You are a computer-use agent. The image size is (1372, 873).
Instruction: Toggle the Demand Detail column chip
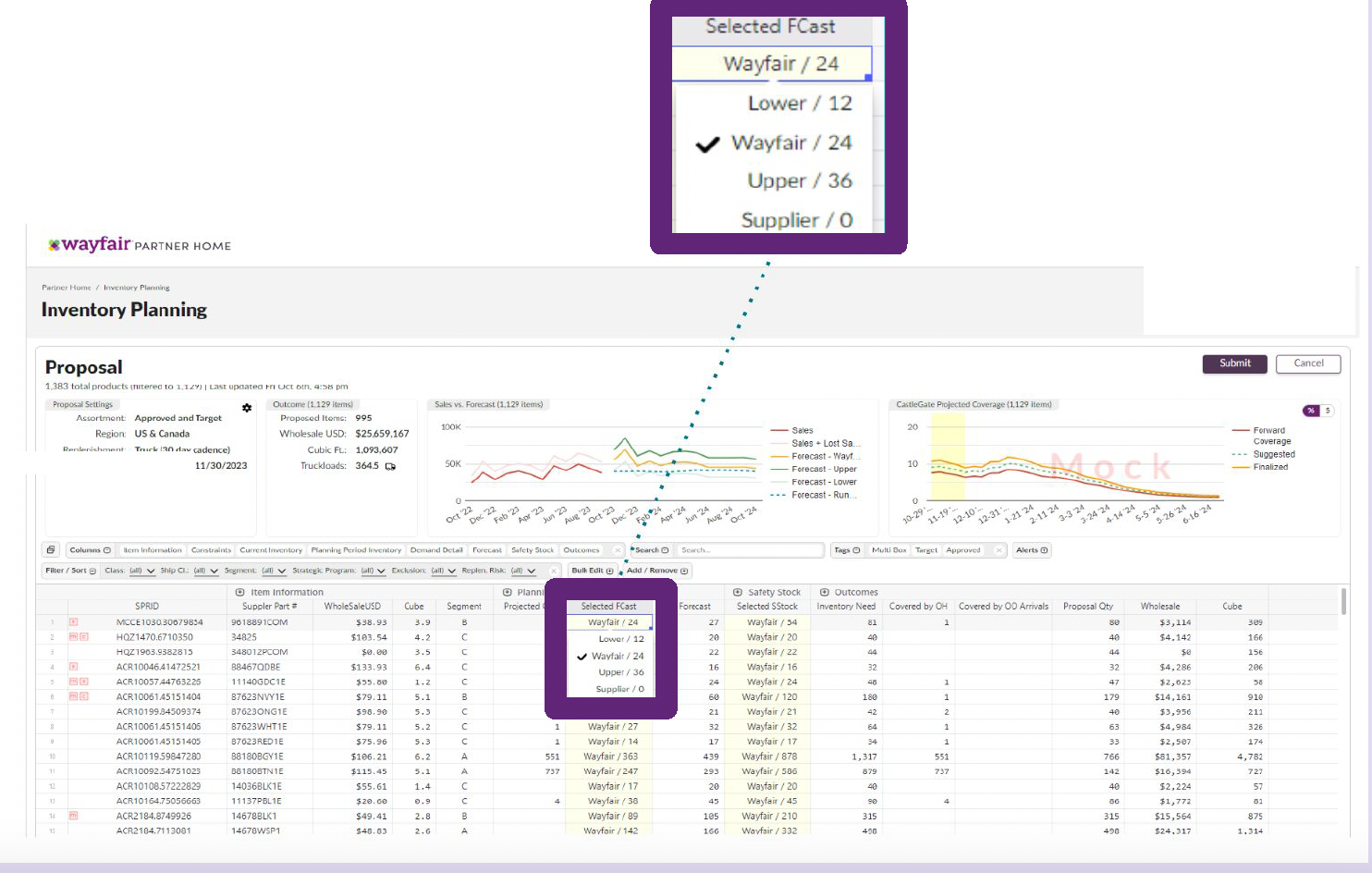pyautogui.click(x=436, y=550)
